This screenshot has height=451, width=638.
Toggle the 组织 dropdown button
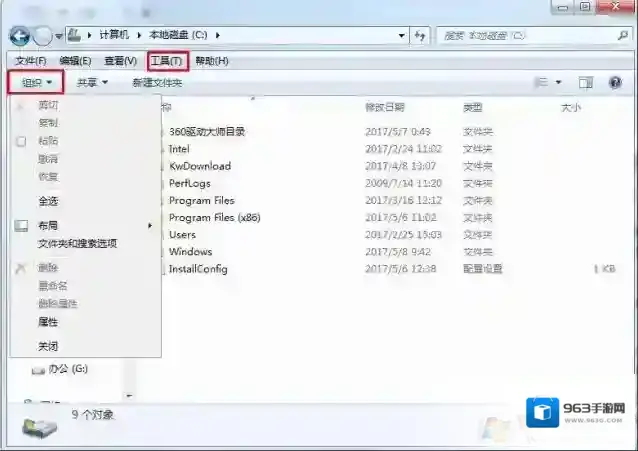(36, 83)
